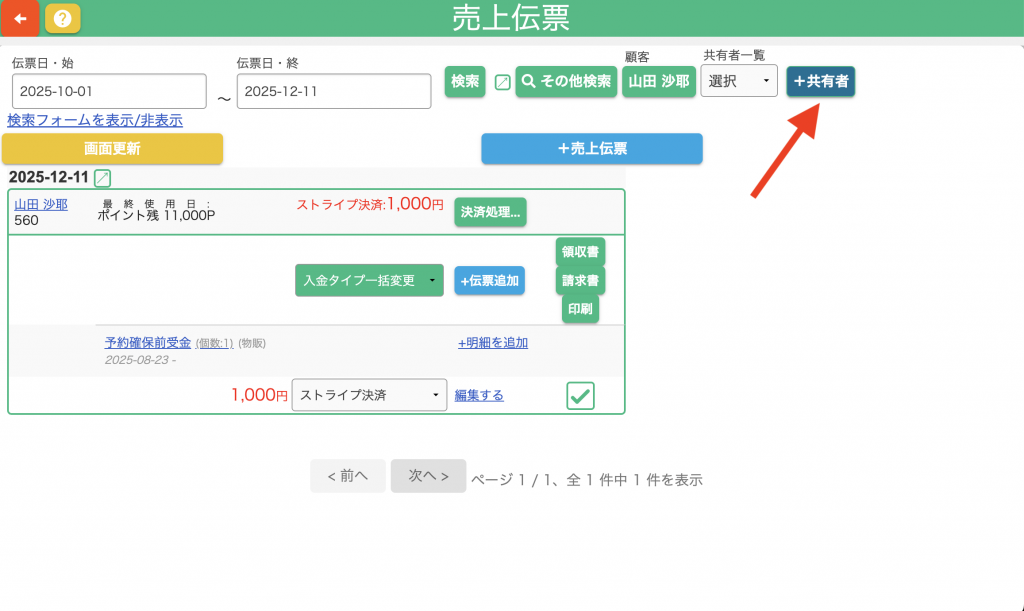Toggle the green checkmark on the slip row

click(x=580, y=396)
